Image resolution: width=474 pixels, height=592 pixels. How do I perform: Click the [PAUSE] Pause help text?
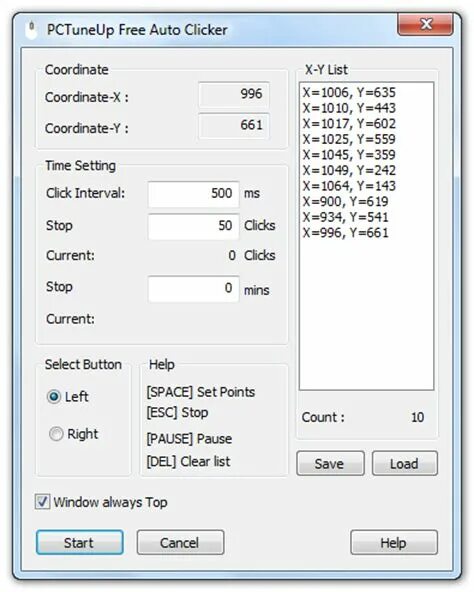(189, 439)
